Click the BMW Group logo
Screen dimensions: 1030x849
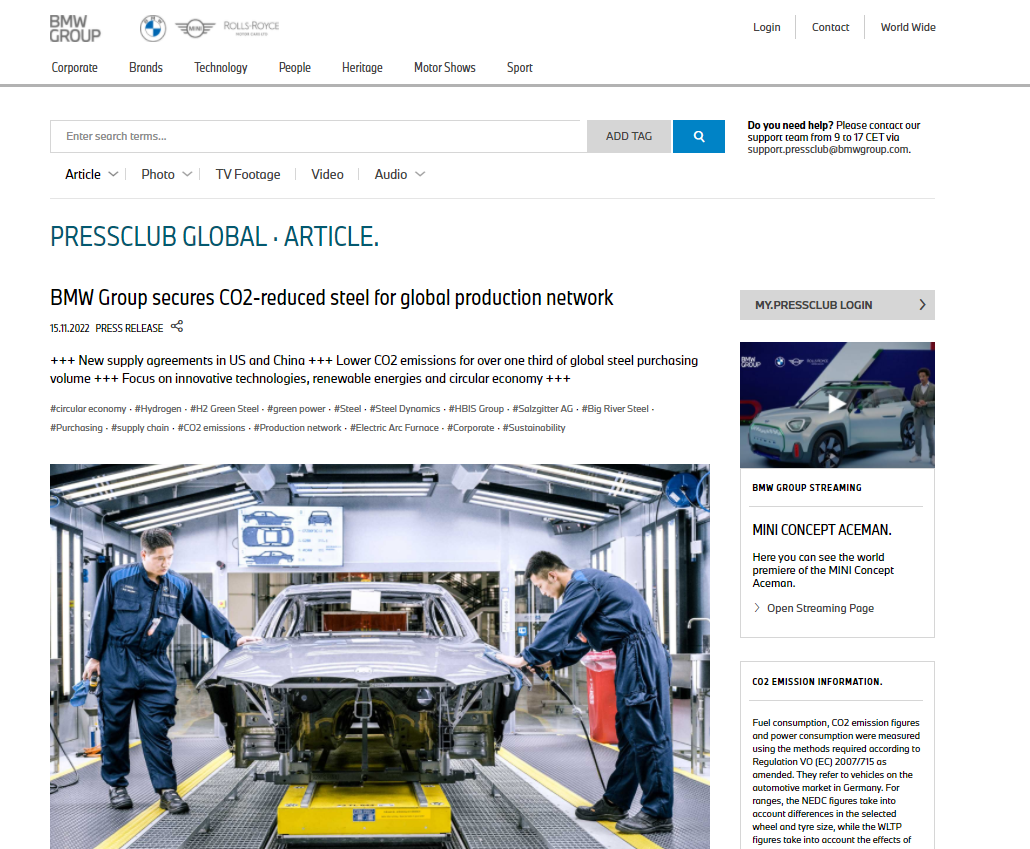(x=75, y=29)
